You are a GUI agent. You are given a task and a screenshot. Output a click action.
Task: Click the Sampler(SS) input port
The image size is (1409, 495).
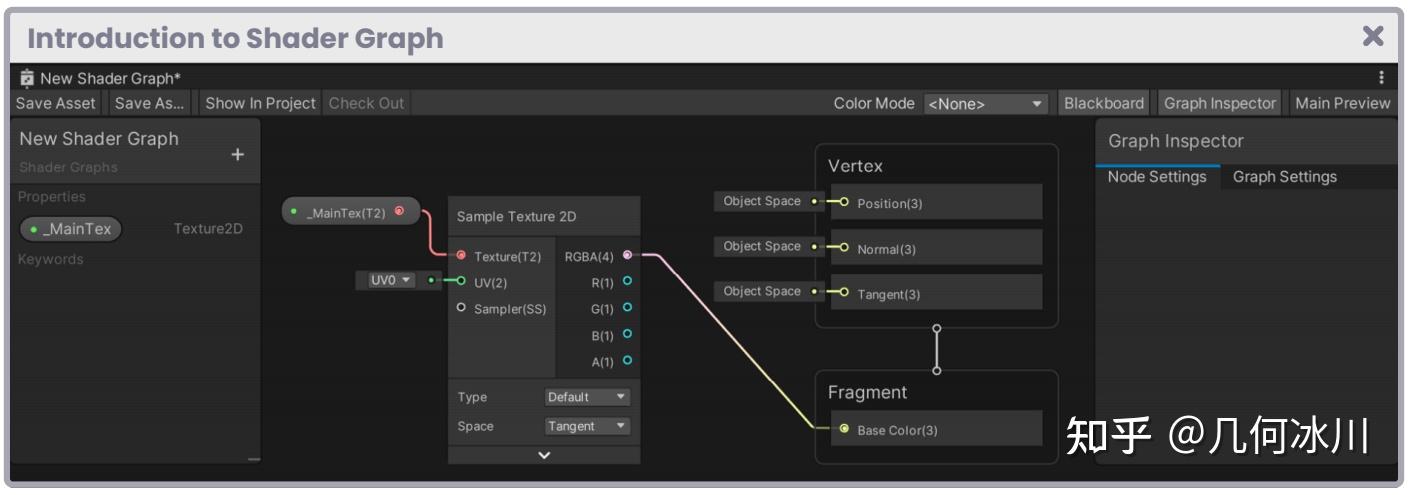461,308
